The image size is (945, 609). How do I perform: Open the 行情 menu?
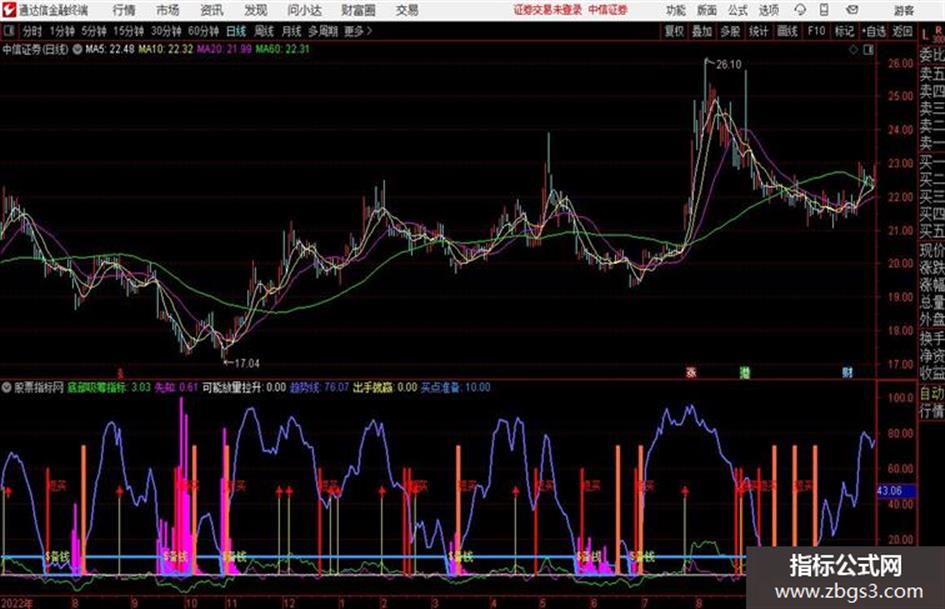click(x=124, y=10)
